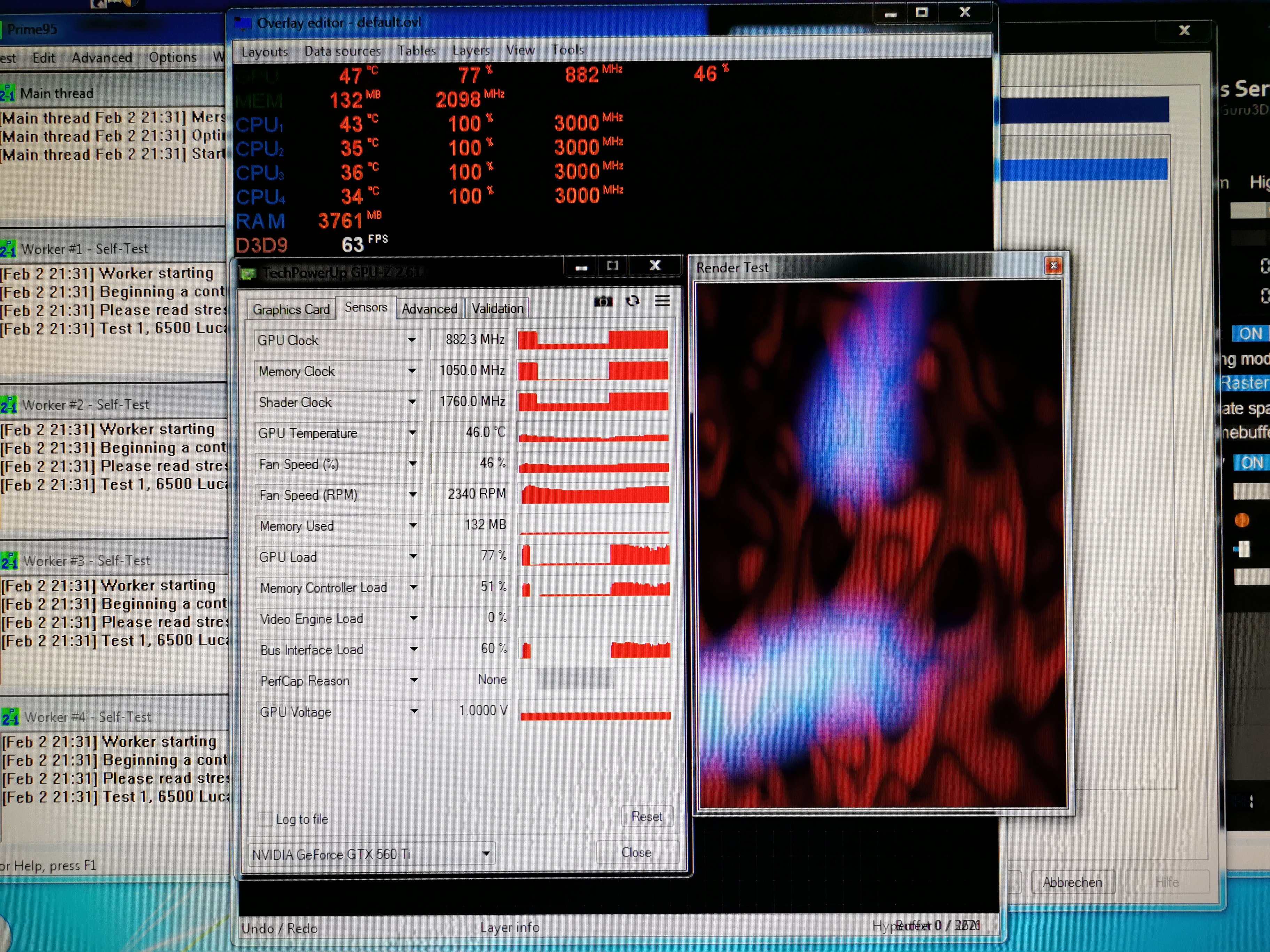Viewport: 1270px width, 952px height.
Task: Click the orange color circle in RivaTuner
Action: coord(1242,520)
